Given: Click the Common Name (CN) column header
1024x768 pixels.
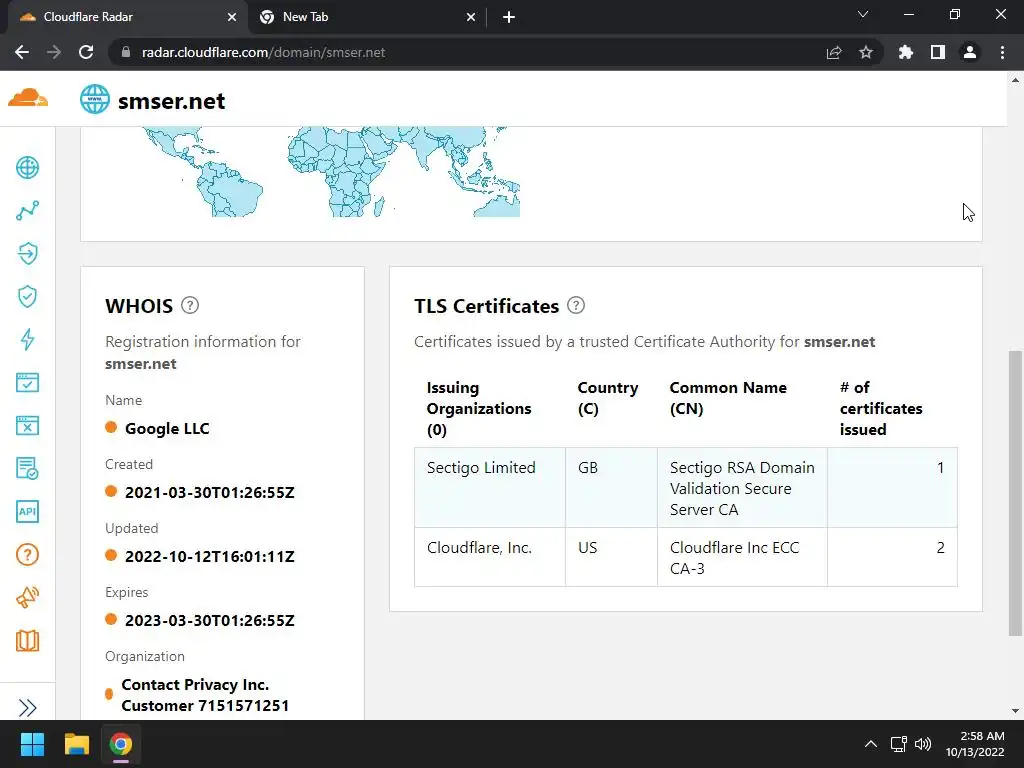Looking at the screenshot, I should pyautogui.click(x=728, y=398).
